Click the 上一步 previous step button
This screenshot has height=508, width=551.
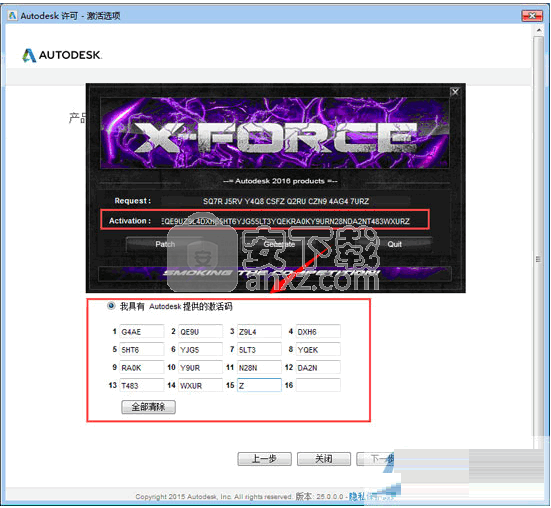point(264,459)
